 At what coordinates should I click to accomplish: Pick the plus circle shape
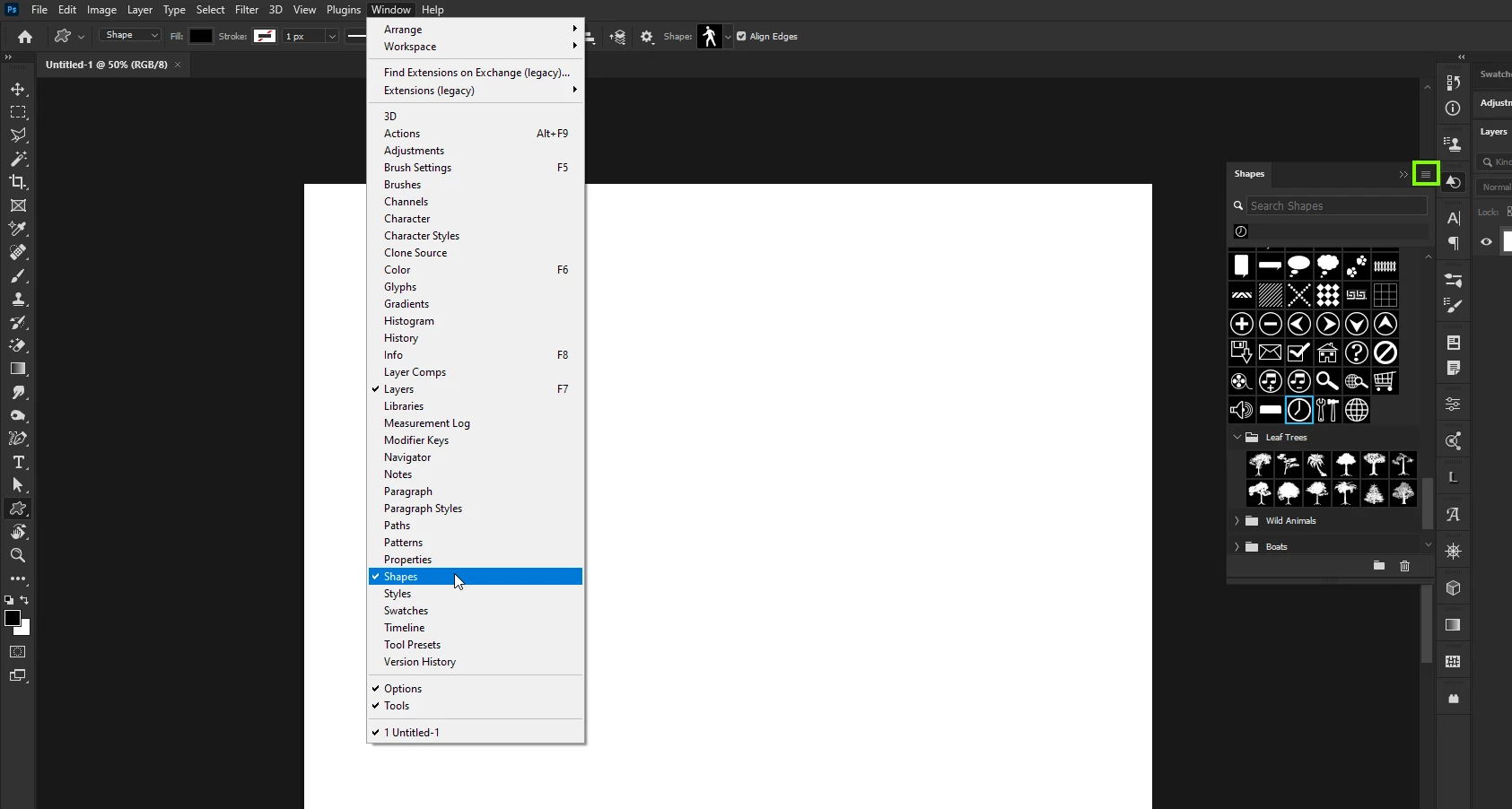point(1242,324)
